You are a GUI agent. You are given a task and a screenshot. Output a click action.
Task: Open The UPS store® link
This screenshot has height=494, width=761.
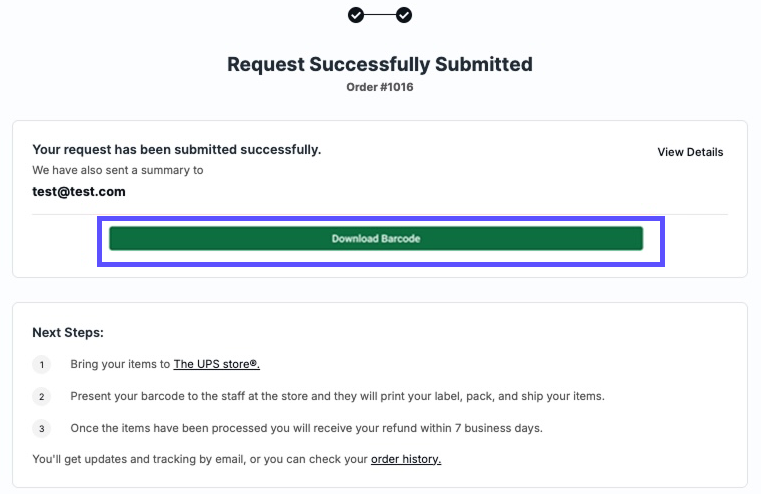pyautogui.click(x=217, y=364)
